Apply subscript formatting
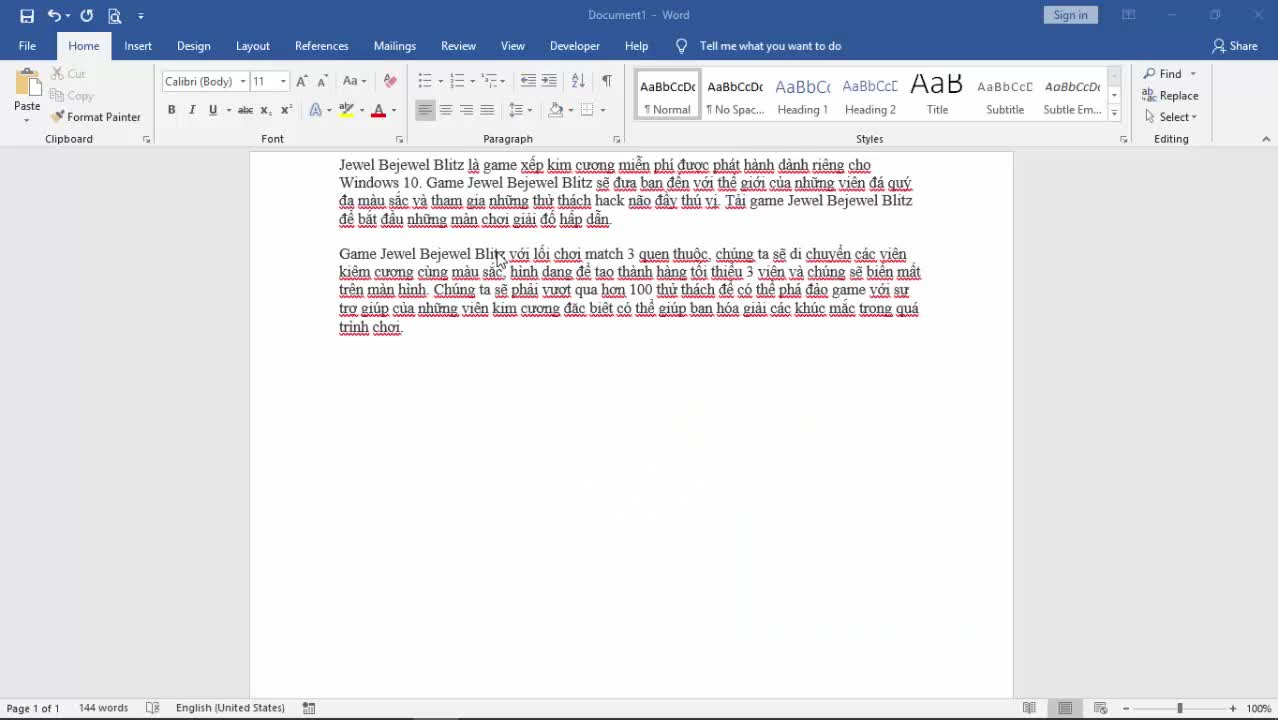This screenshot has width=1278, height=720. click(x=266, y=110)
